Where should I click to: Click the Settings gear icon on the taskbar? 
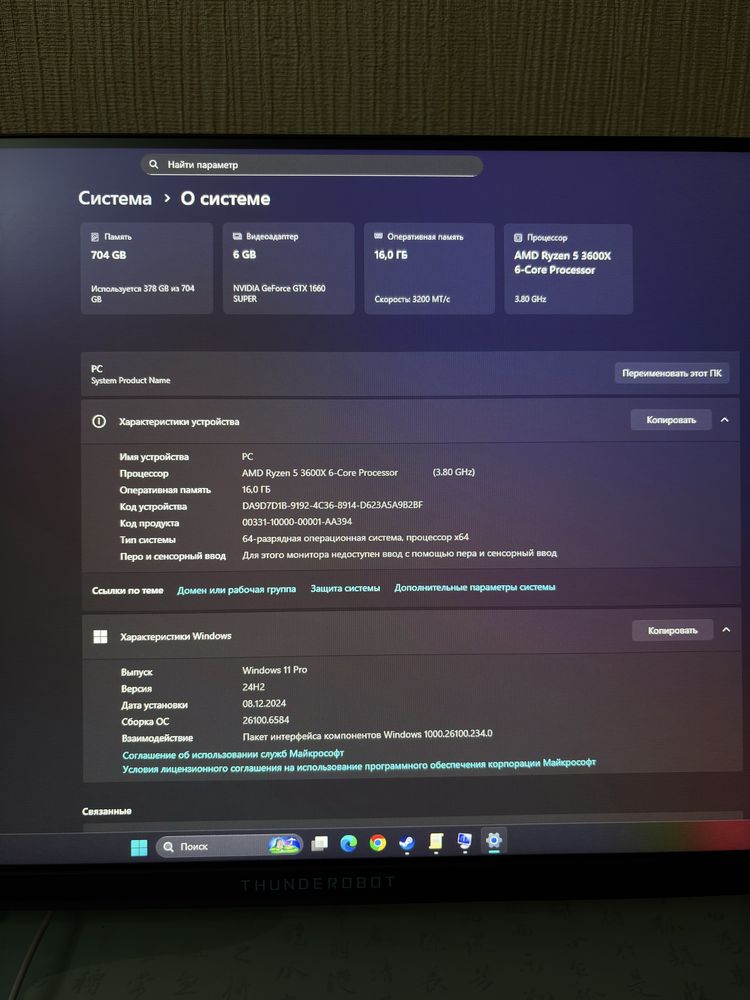point(494,841)
